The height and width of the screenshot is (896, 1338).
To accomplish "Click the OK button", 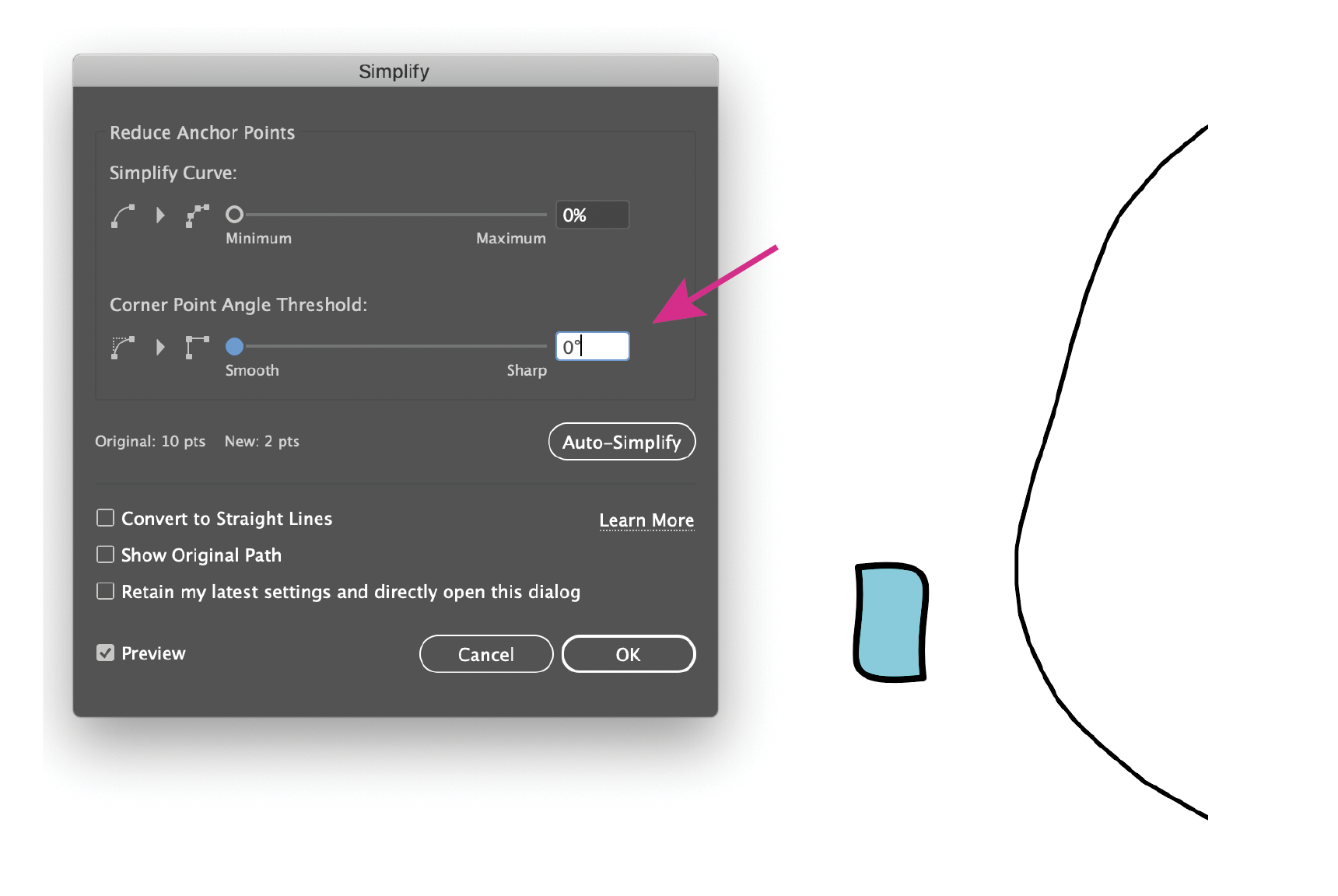I will 629,654.
